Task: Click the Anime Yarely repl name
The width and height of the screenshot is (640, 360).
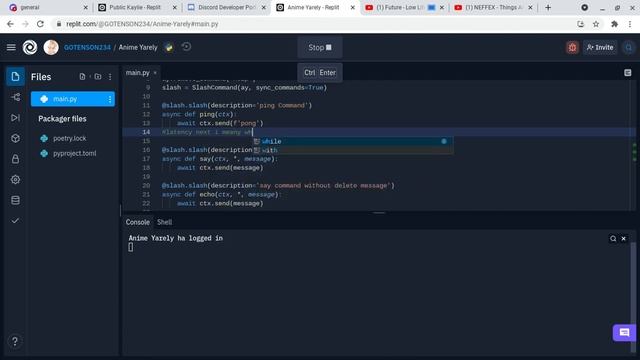Action: click(x=138, y=47)
